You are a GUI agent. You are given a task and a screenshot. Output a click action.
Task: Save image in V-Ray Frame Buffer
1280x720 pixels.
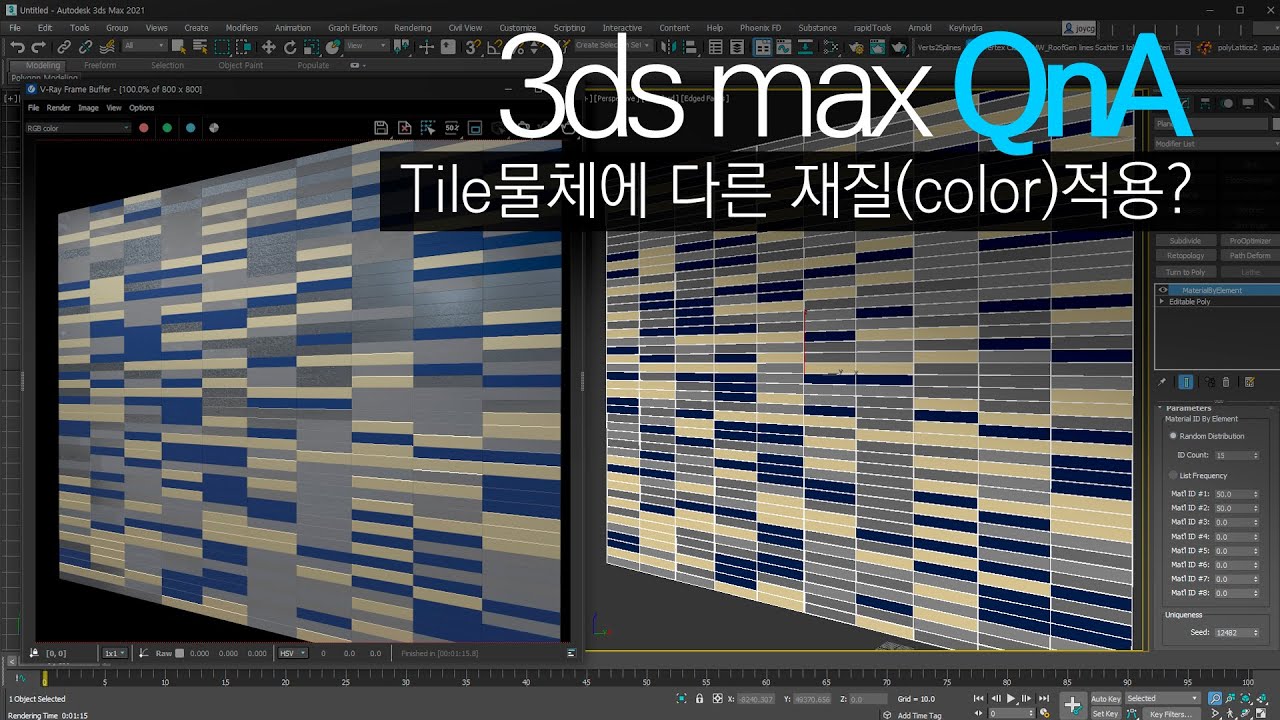click(380, 127)
